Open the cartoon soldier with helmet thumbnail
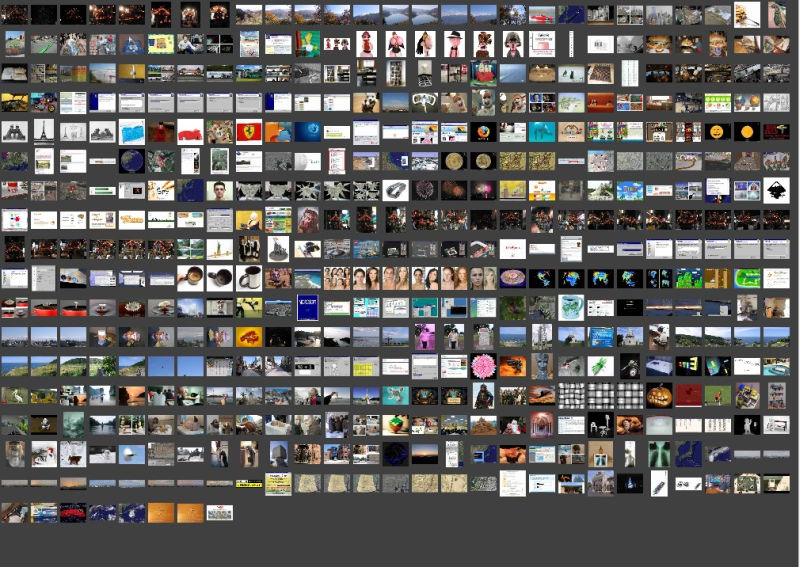The height and width of the screenshot is (567, 800). point(512,44)
